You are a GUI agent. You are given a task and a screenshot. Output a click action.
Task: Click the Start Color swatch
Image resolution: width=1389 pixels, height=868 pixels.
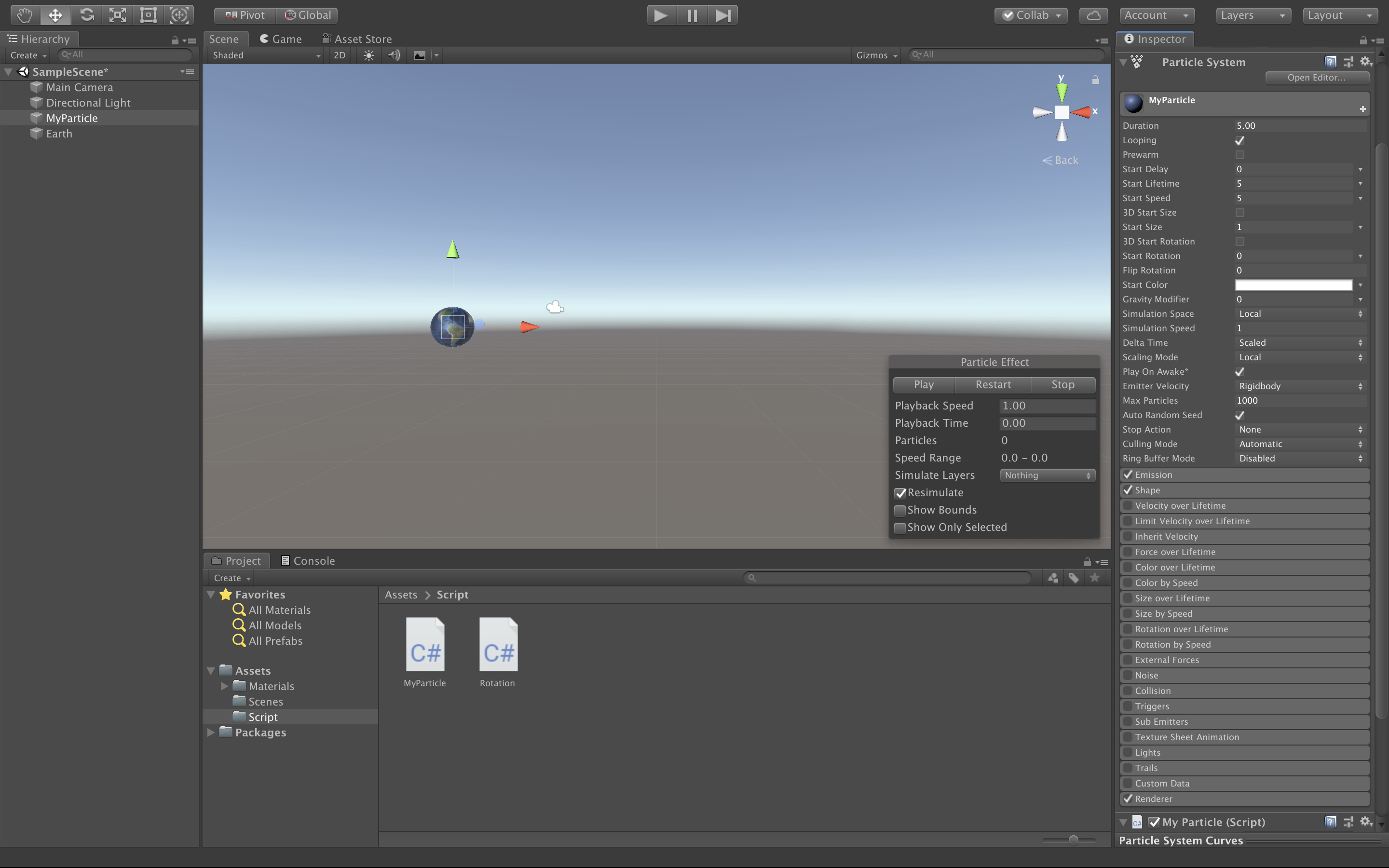[1294, 285]
